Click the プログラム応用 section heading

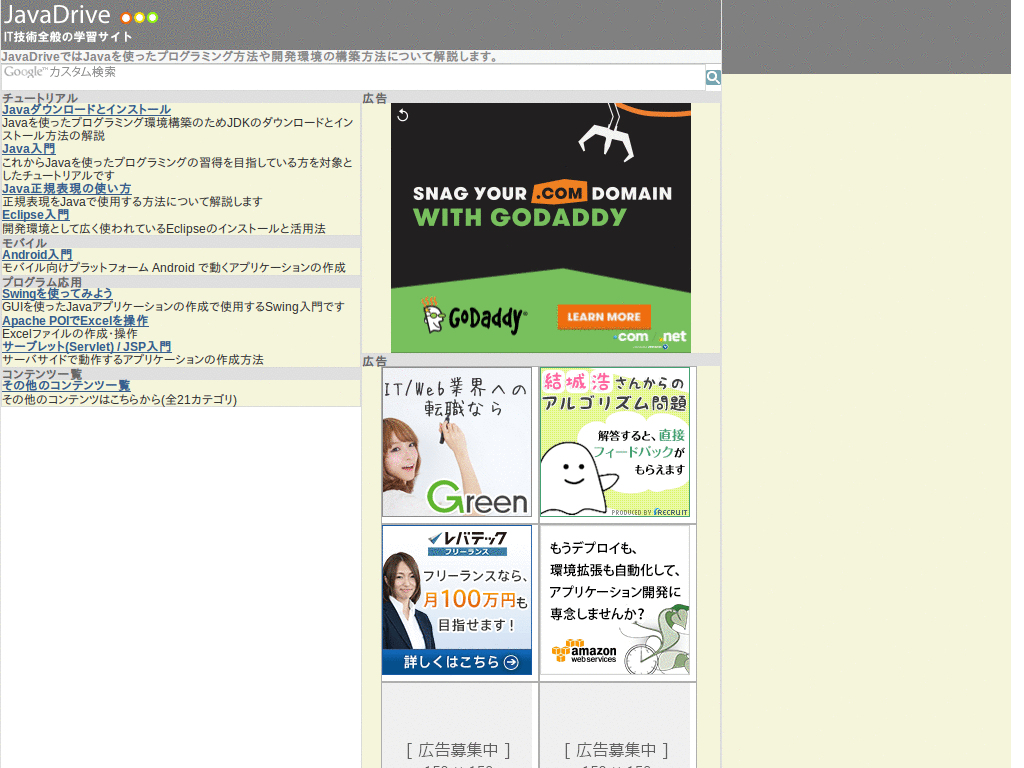pos(42,282)
